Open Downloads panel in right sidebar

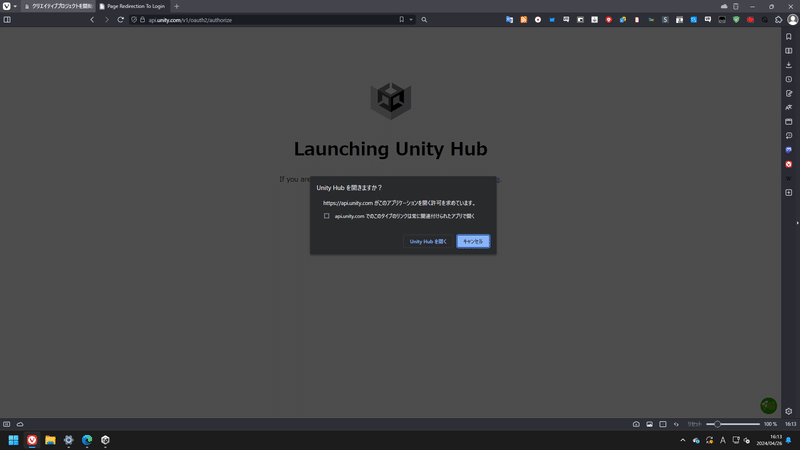[789, 65]
